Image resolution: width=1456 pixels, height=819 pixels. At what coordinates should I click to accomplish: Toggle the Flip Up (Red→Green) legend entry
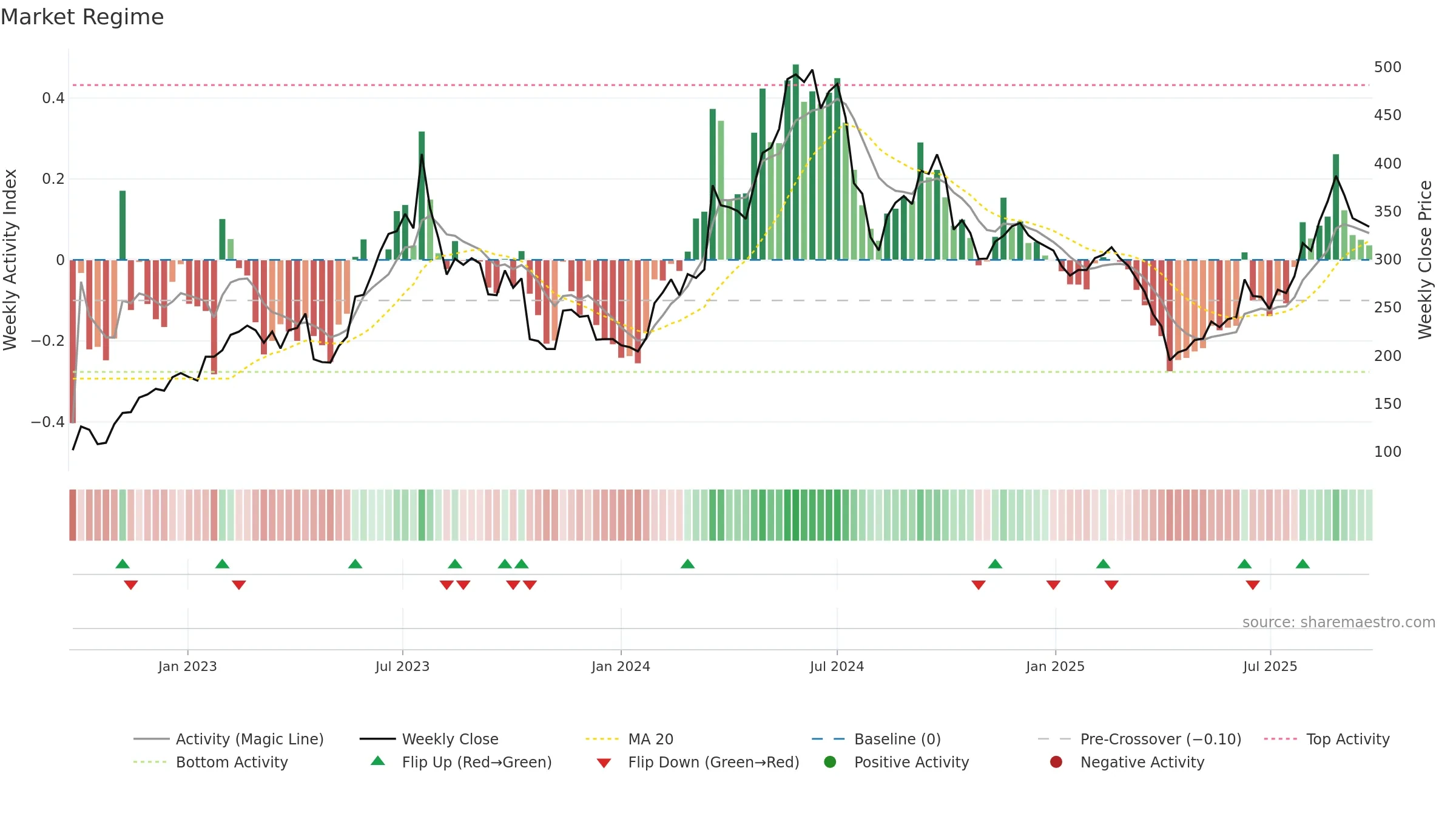461,762
